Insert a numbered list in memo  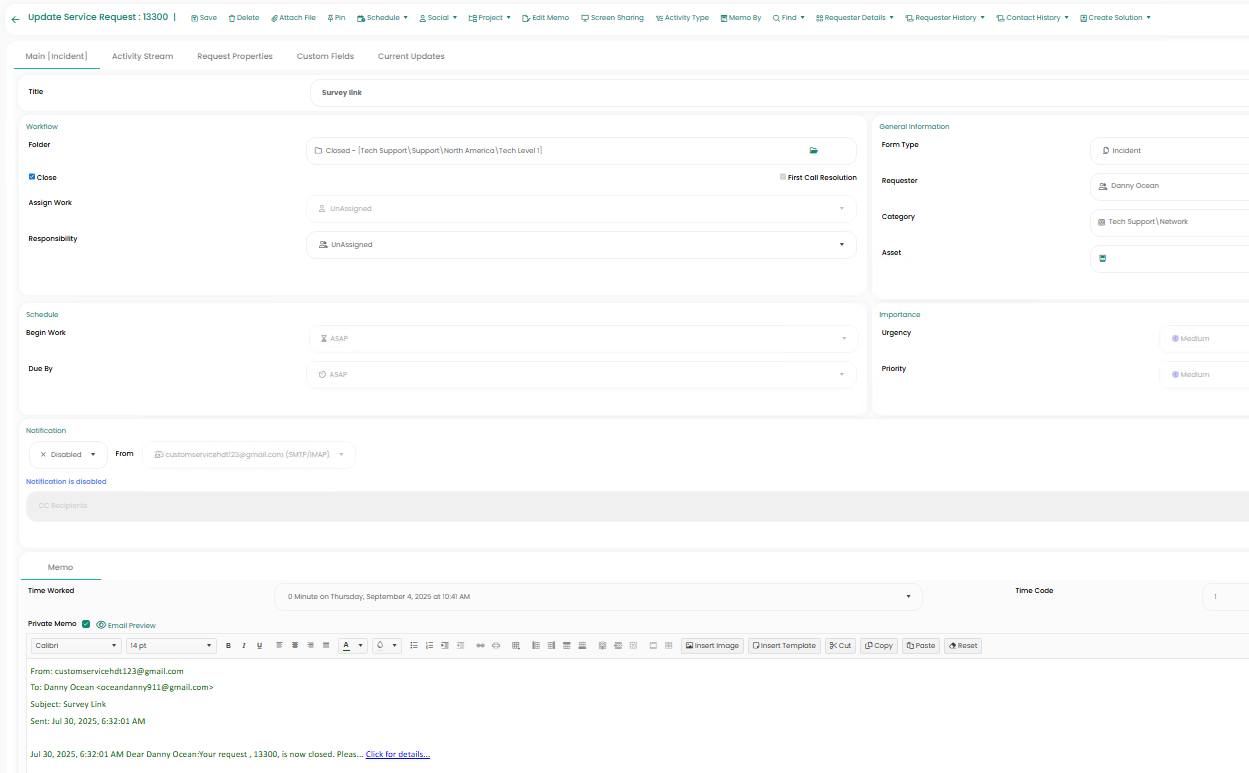coord(429,646)
